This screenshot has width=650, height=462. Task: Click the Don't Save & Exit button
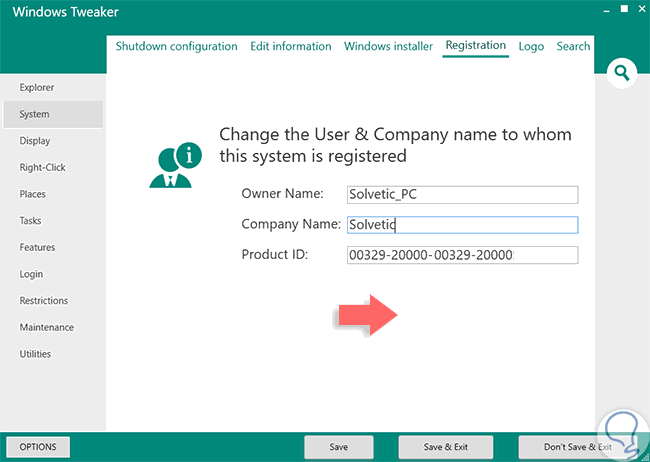577,447
